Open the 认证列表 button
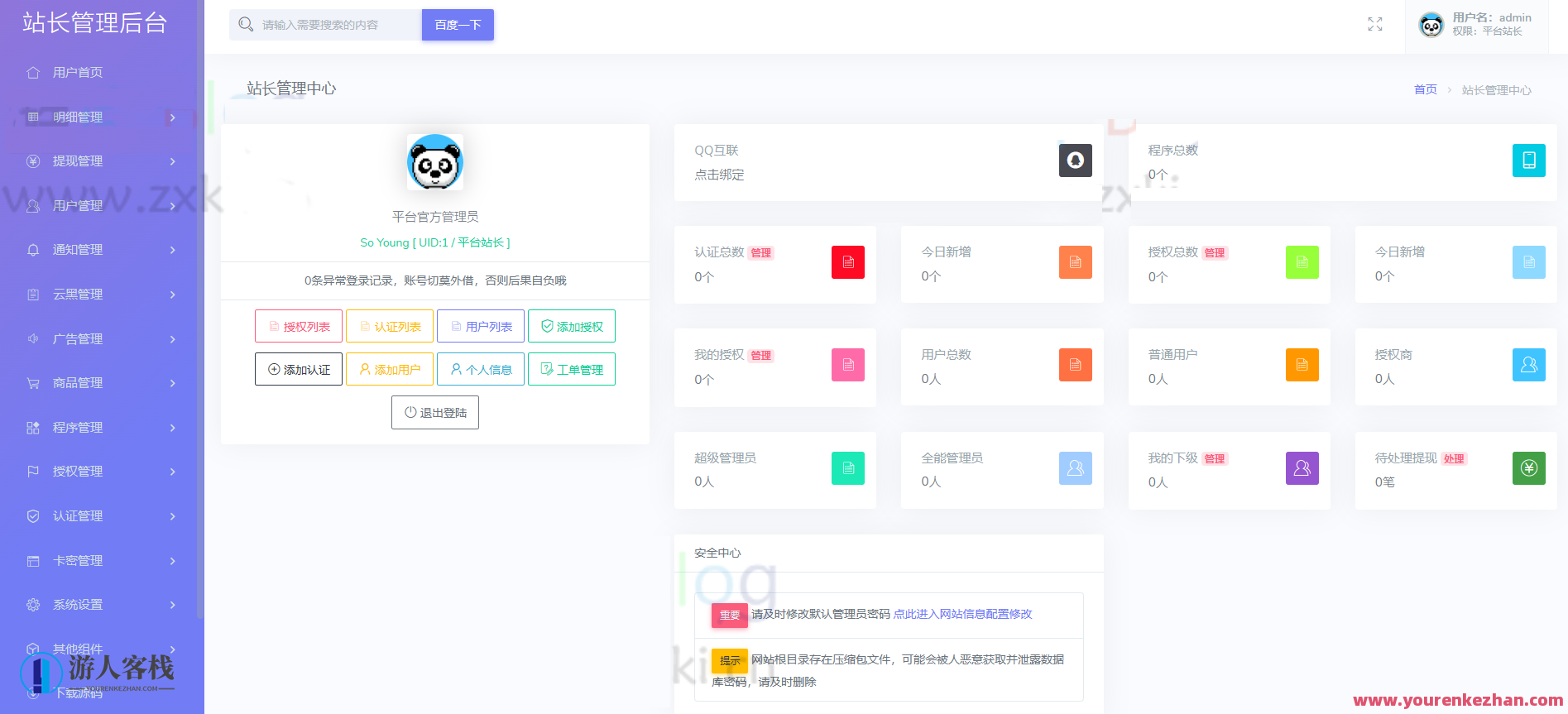1568x714 pixels. [x=390, y=326]
